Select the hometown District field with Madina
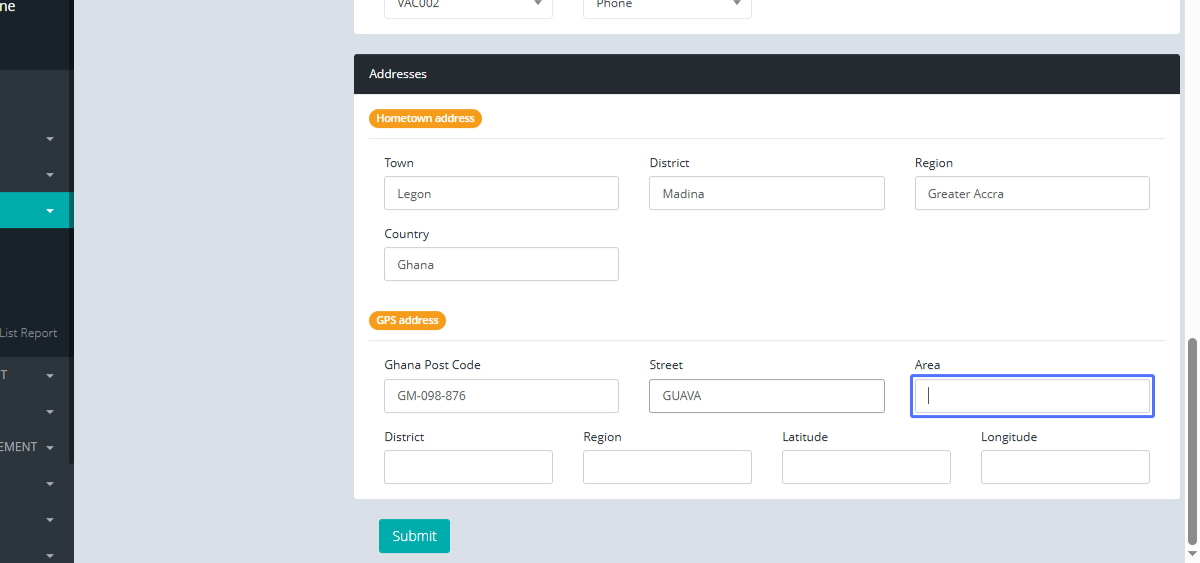The image size is (1200, 563). click(x=766, y=194)
